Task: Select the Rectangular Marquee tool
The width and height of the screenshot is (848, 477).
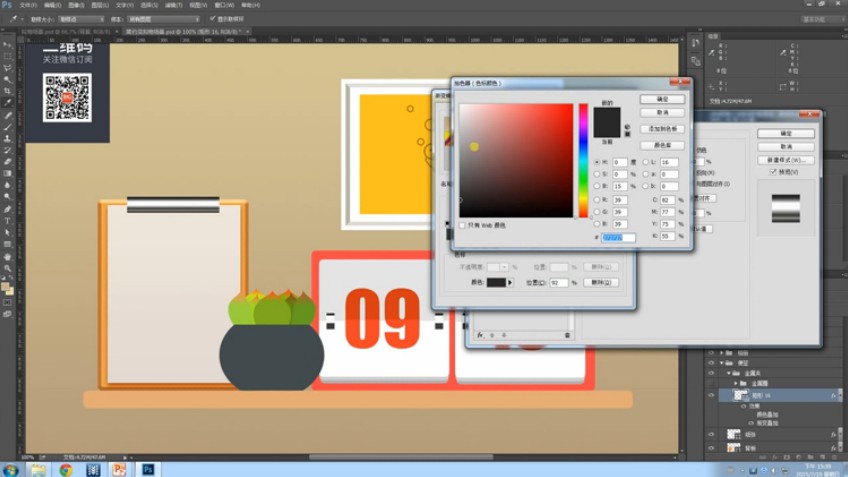Action: pos(8,56)
